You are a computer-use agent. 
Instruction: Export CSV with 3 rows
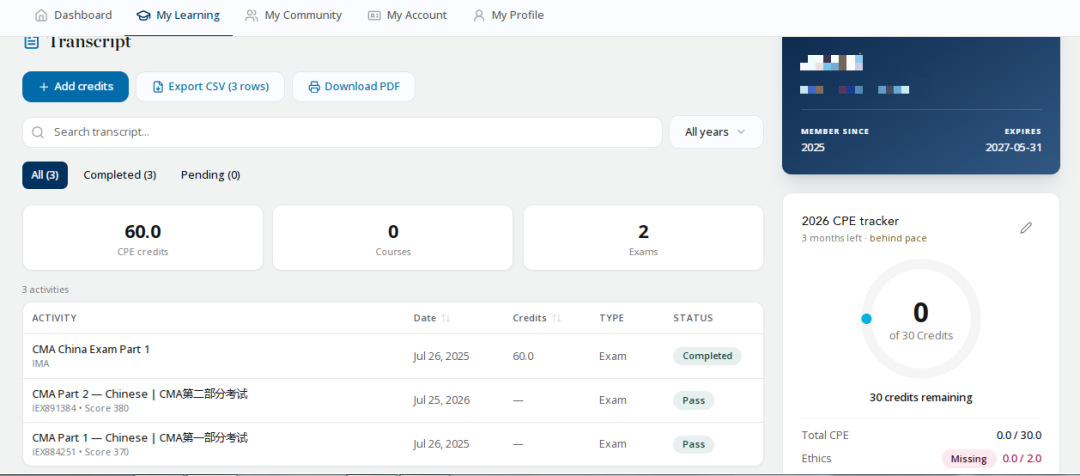click(x=210, y=87)
